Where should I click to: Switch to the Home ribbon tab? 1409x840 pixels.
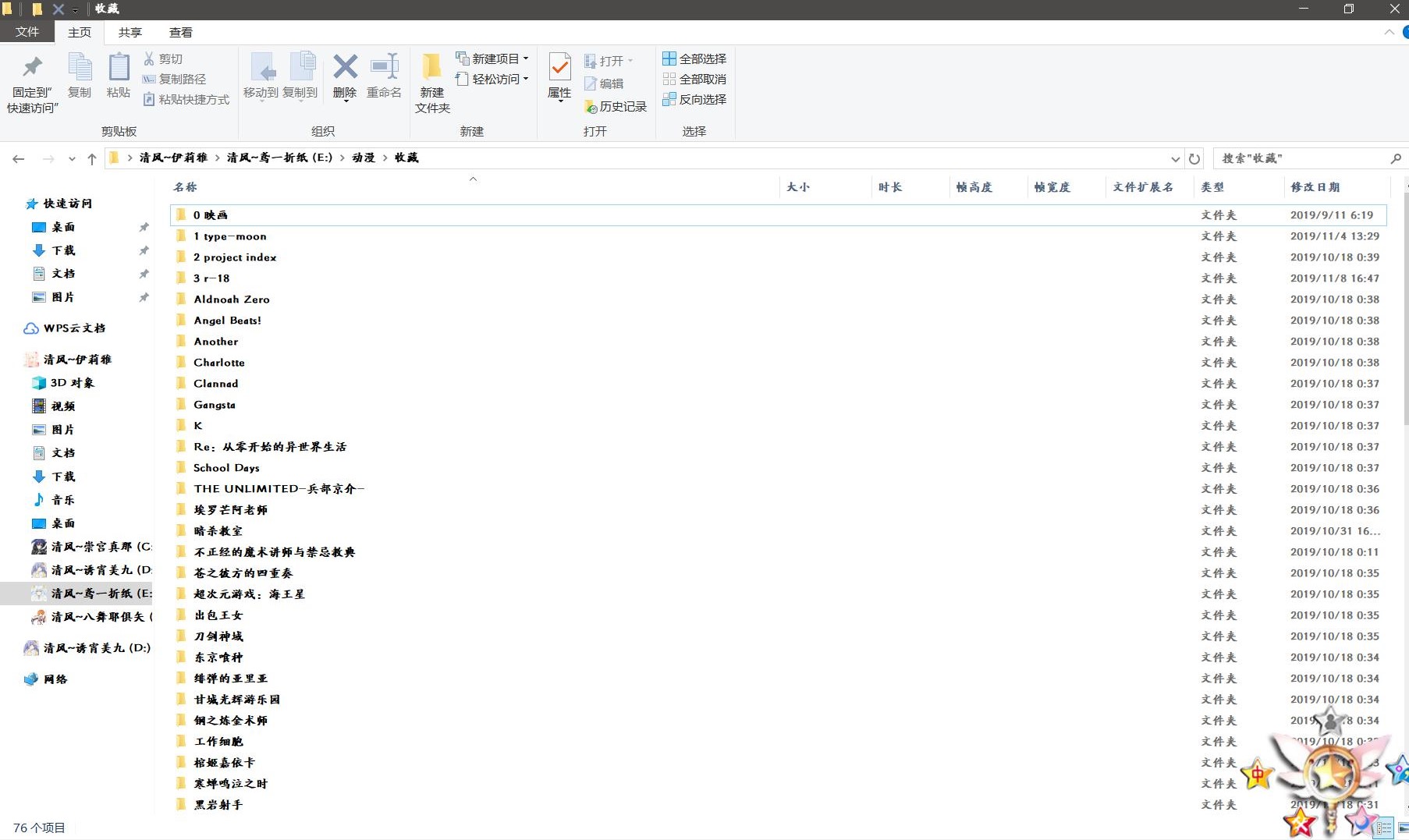tap(80, 32)
